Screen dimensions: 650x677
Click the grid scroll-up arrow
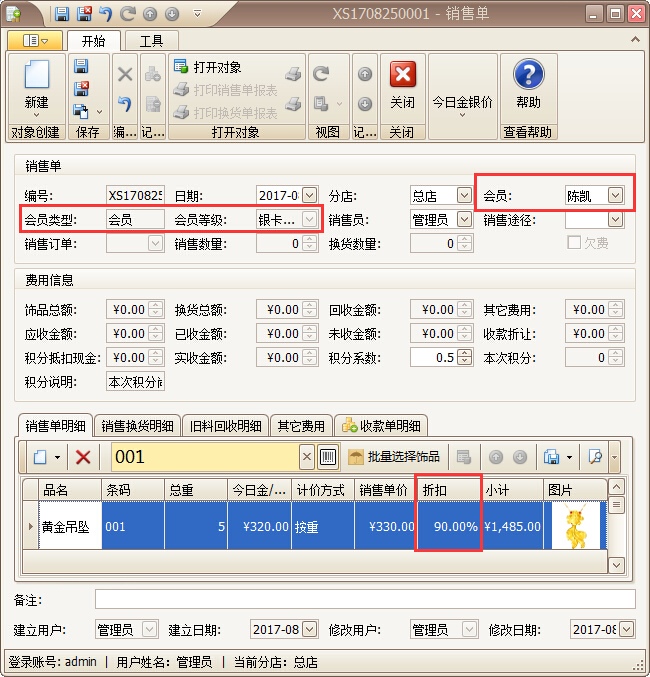click(x=616, y=487)
